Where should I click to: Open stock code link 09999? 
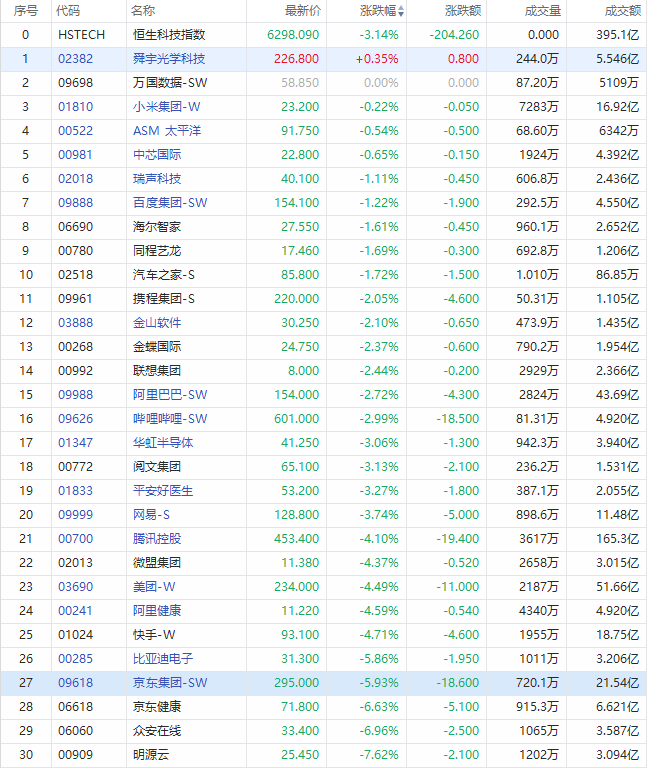75,515
